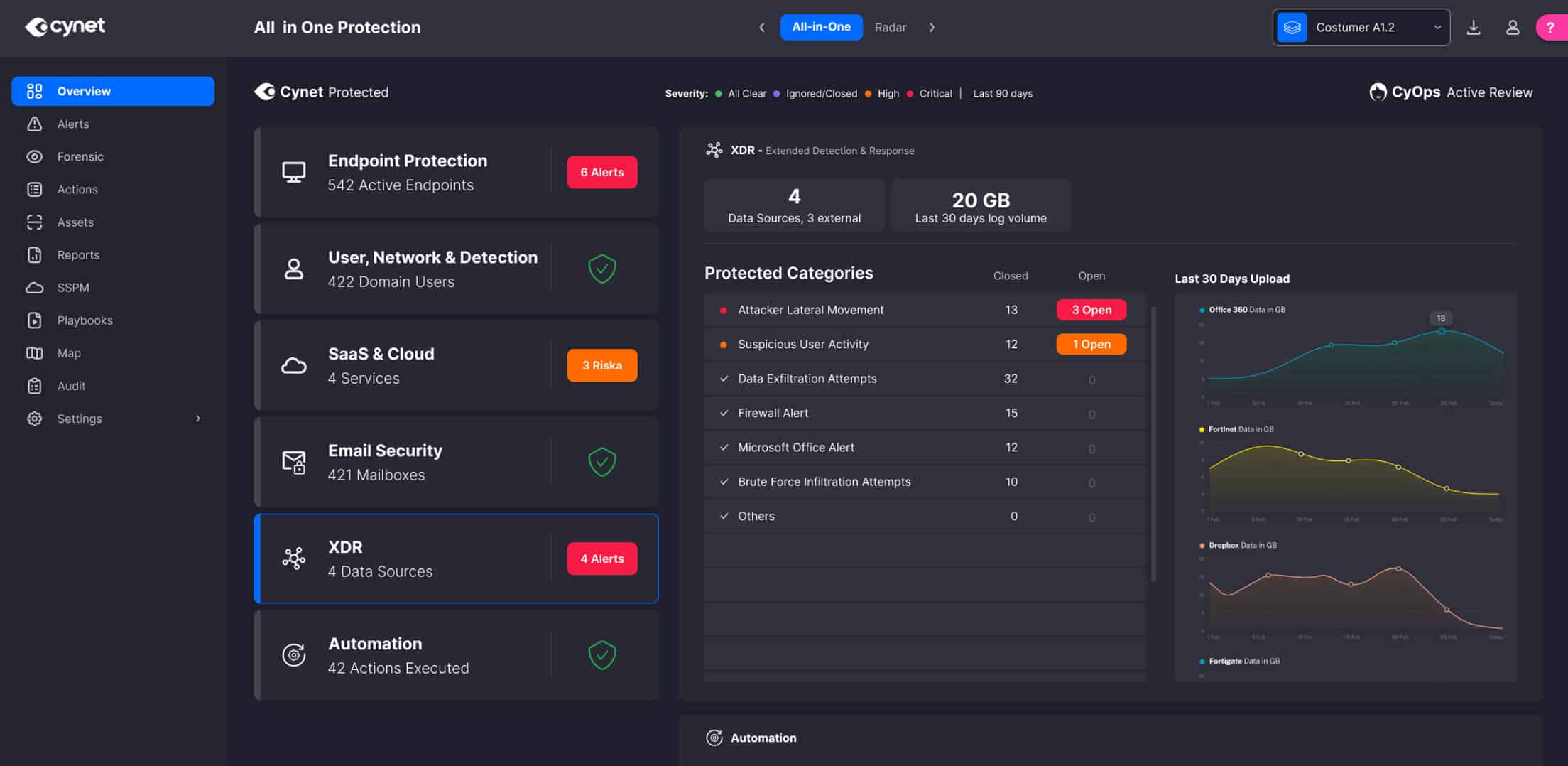Viewport: 1568px width, 766px height.
Task: Click the next view right chevron
Action: coord(932,28)
